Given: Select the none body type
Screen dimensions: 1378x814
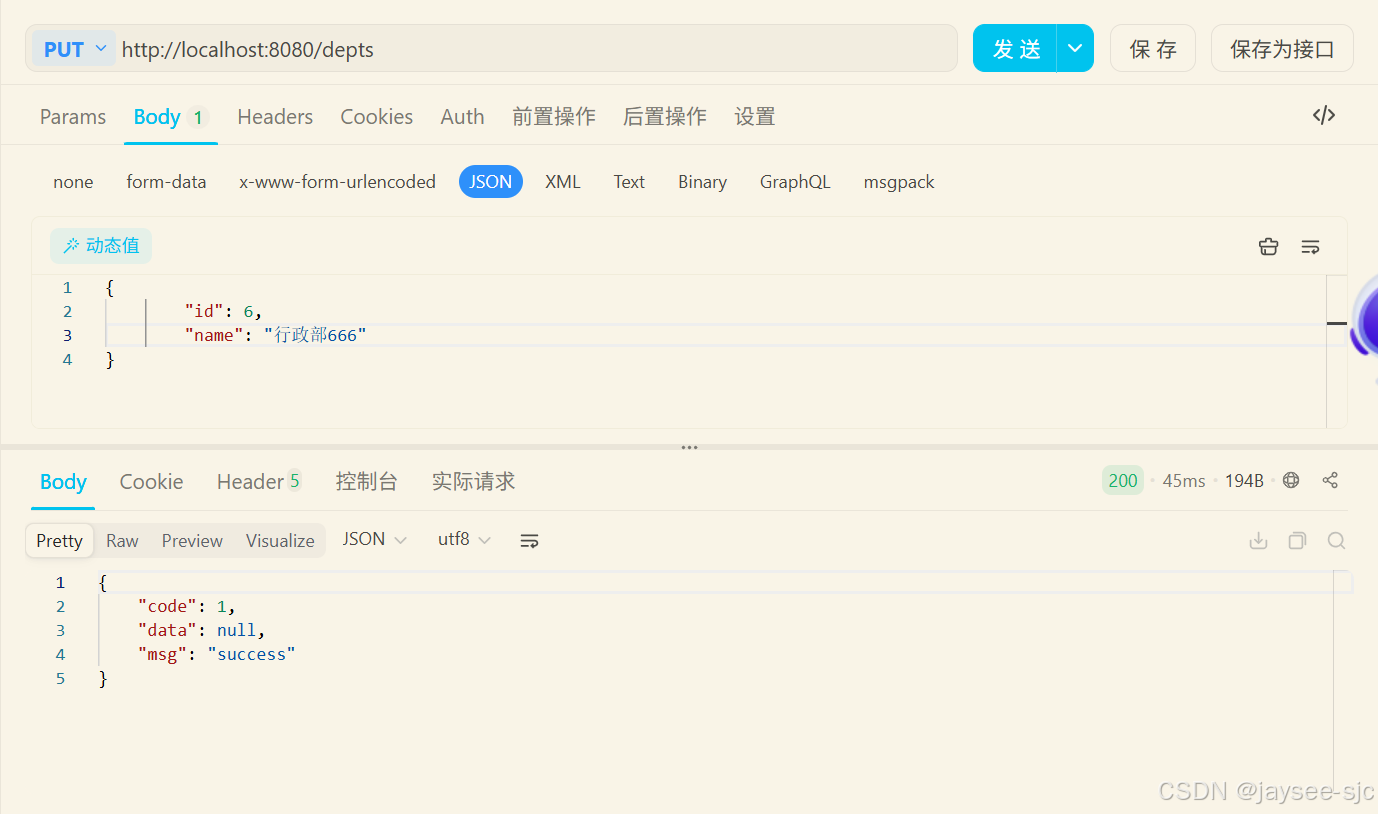Looking at the screenshot, I should tap(73, 182).
